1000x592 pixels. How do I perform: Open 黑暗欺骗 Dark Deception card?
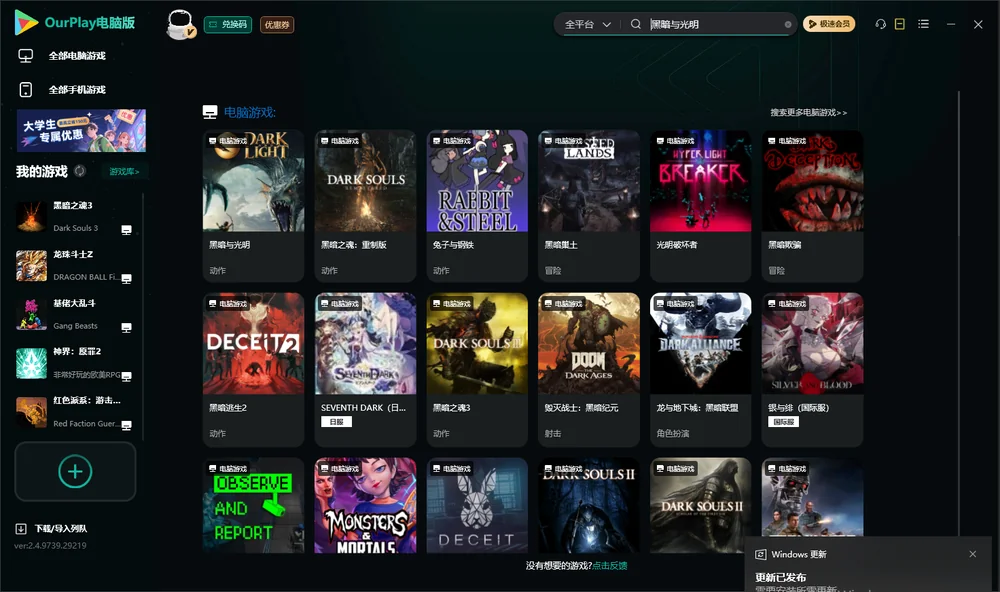click(812, 205)
